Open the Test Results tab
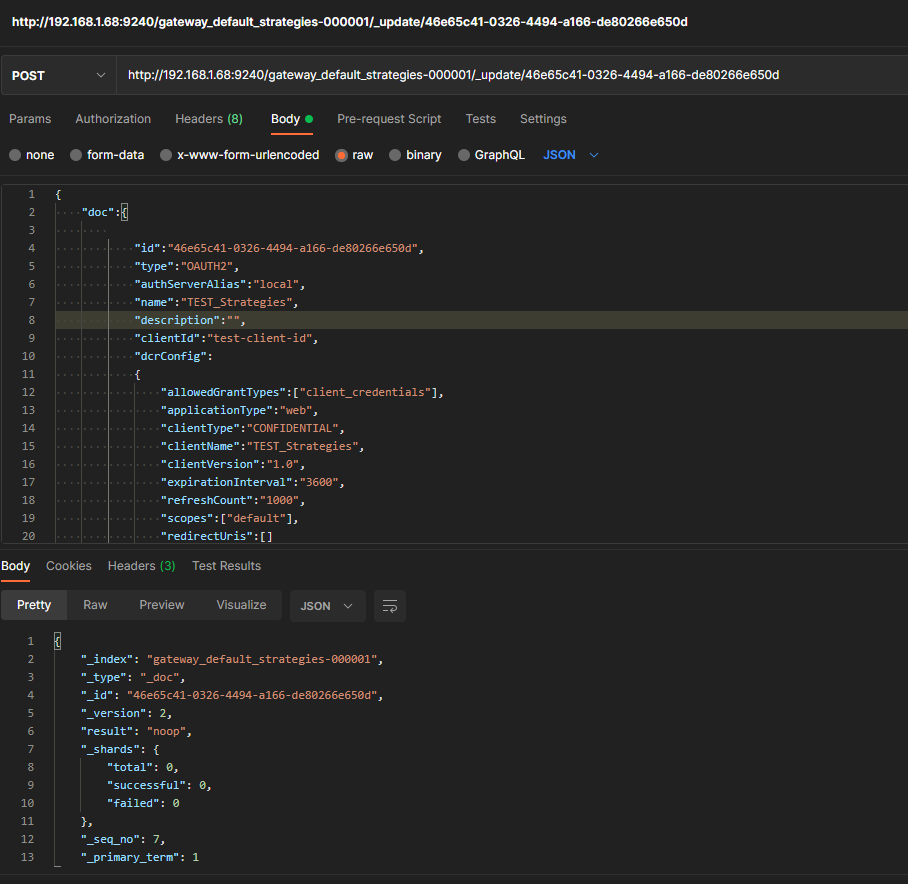This screenshot has height=884, width=908. pos(226,566)
